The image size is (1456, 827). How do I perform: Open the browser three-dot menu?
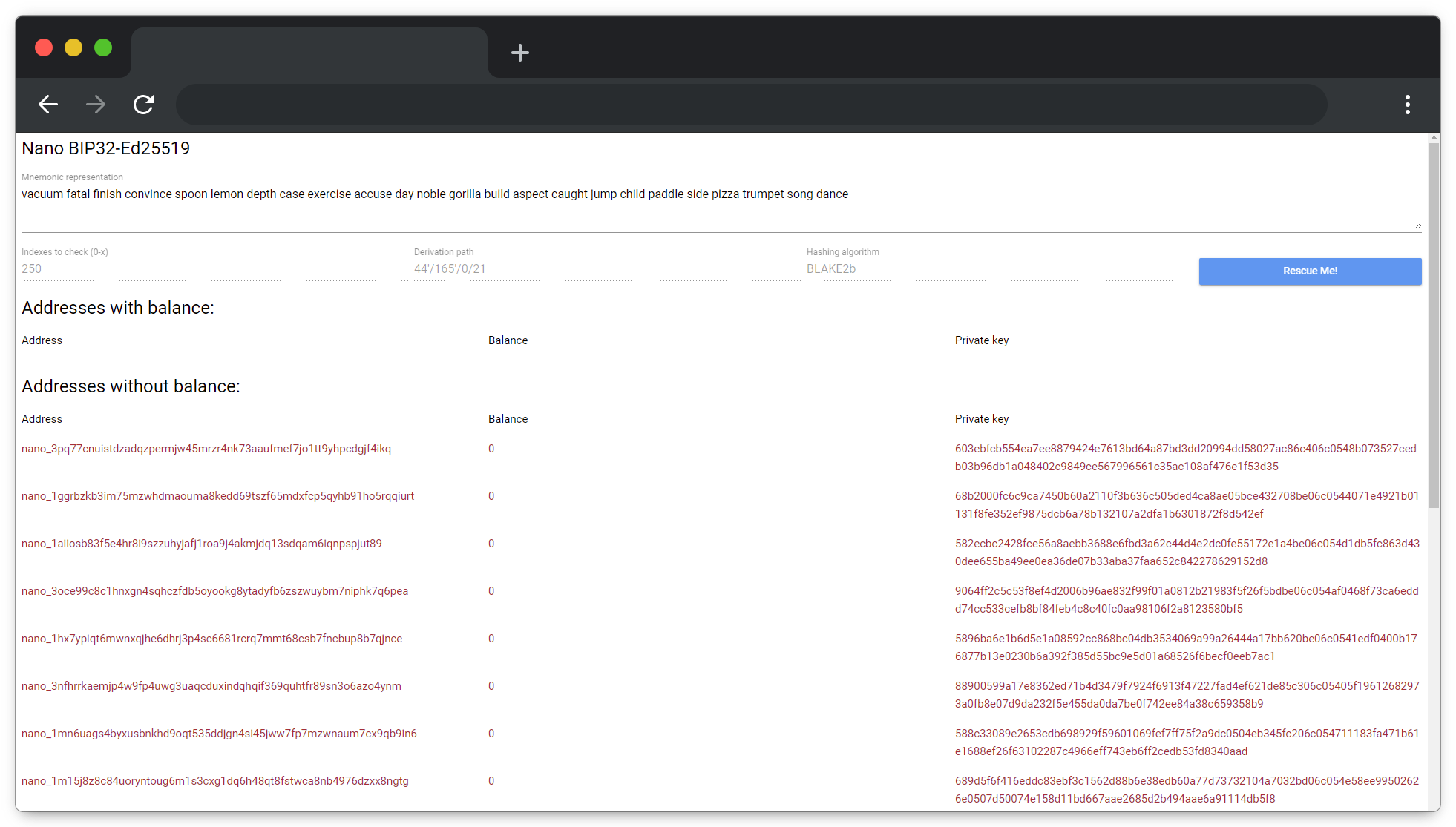tap(1407, 105)
